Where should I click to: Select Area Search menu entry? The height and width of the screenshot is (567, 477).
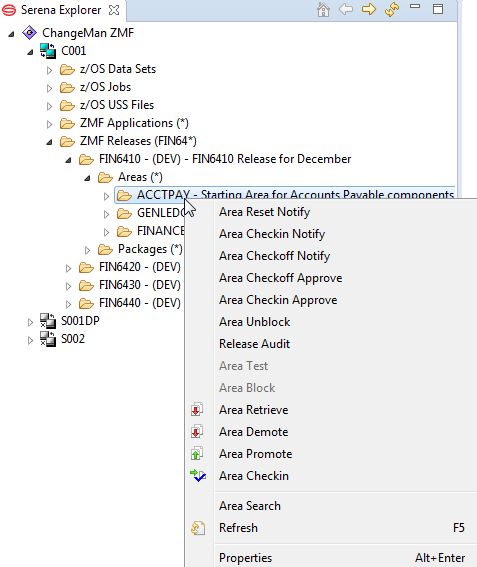(x=250, y=506)
